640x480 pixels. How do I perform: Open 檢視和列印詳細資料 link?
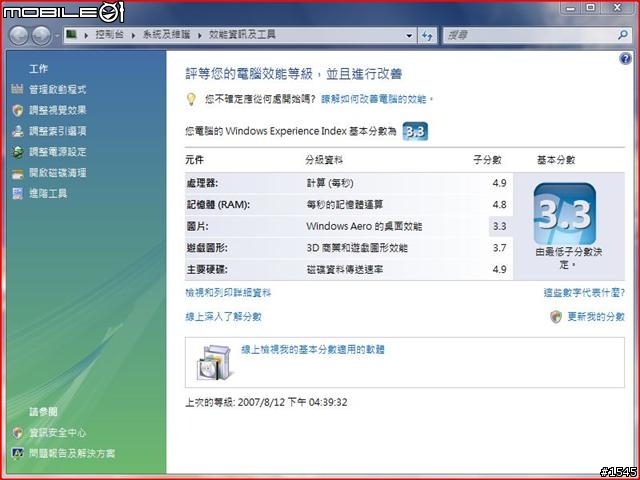tap(228, 293)
